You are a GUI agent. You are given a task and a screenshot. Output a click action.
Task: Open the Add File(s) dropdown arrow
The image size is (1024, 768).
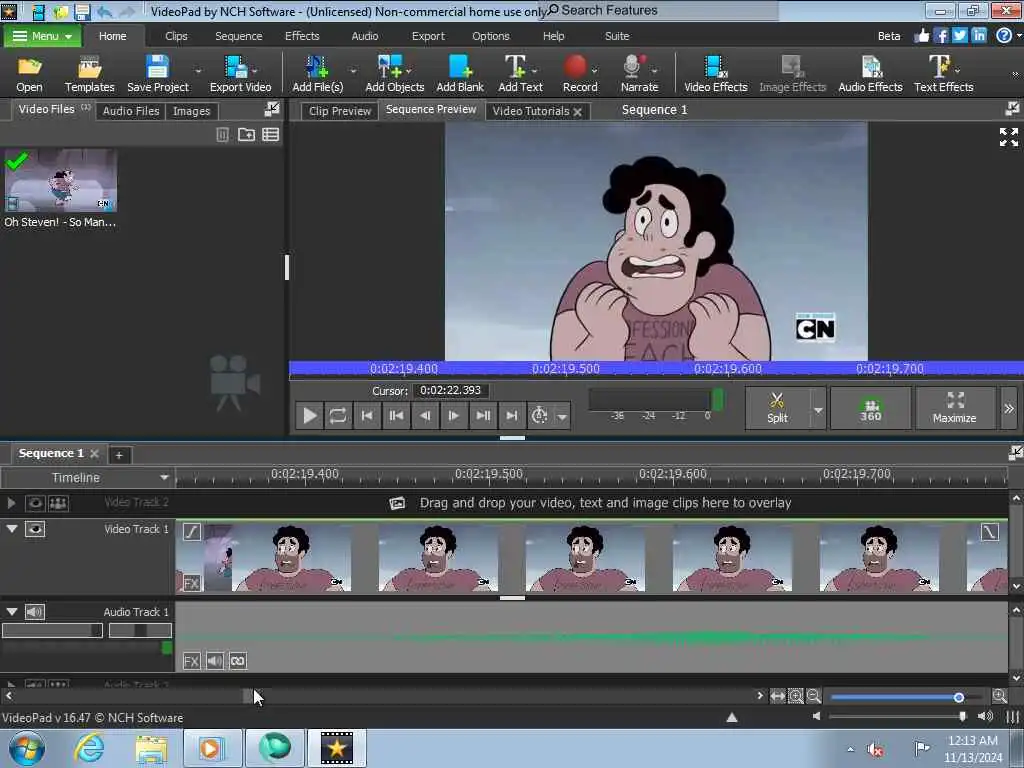point(353,71)
